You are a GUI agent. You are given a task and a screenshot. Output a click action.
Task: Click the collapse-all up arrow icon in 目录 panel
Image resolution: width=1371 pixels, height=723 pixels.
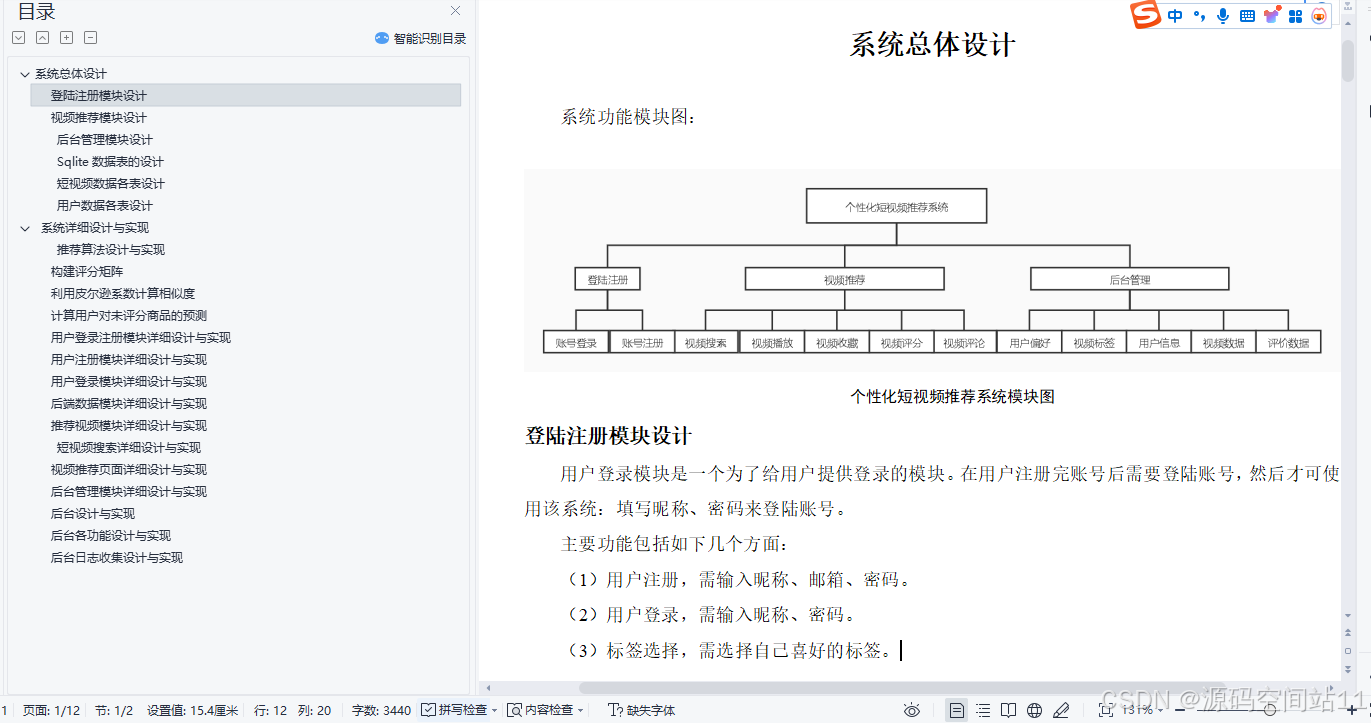pos(42,38)
